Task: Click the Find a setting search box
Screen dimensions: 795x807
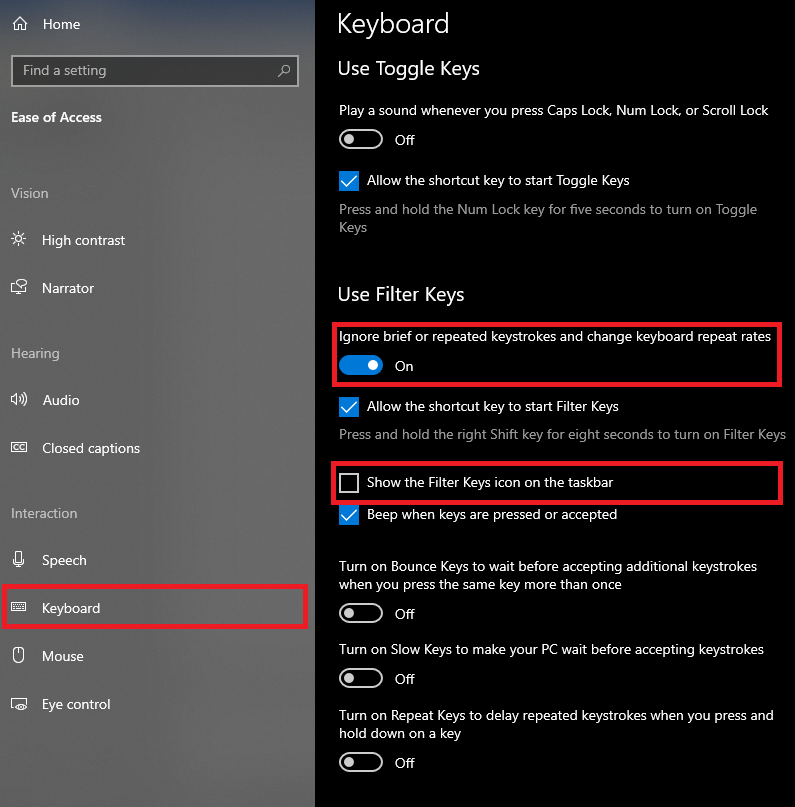Action: pyautogui.click(x=155, y=71)
